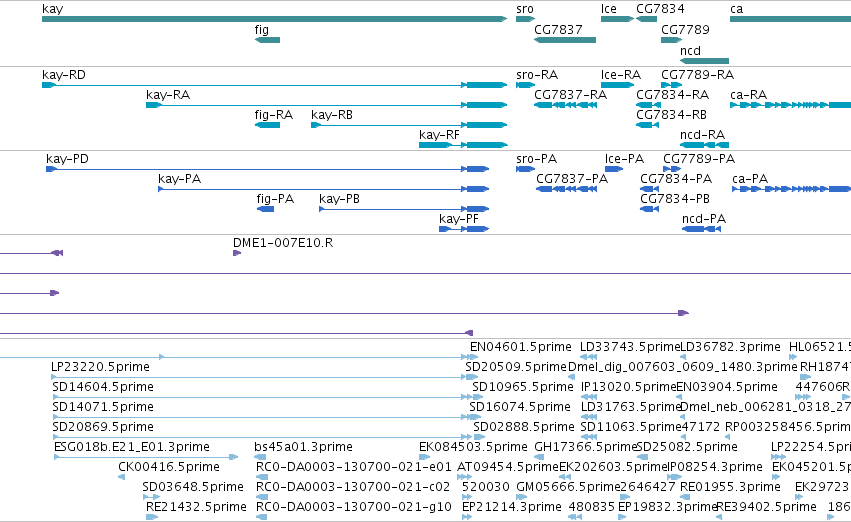Select protein kay-PD

tap(268, 169)
